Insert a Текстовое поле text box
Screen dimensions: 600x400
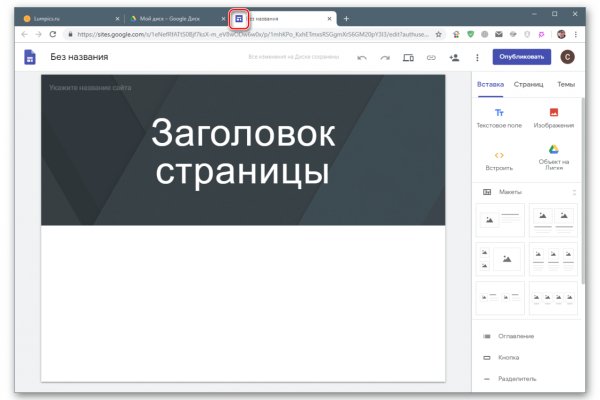pyautogui.click(x=499, y=118)
